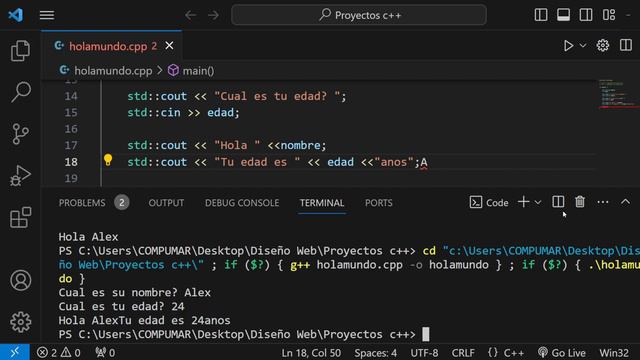Change indentation via Spaces: 4
This screenshot has width=640, height=360.
pyautogui.click(x=376, y=353)
